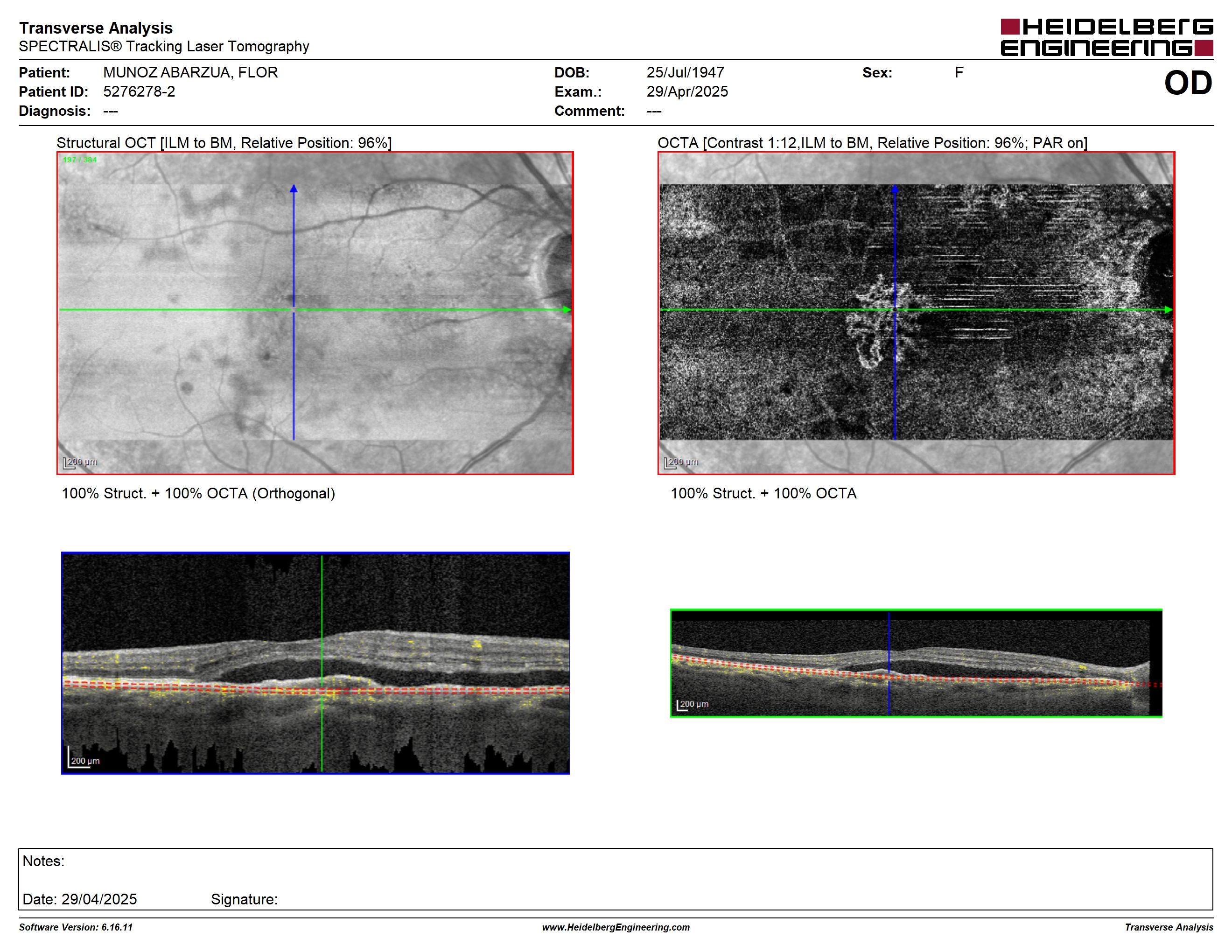Click the Exam date 29/Apr/2025
This screenshot has width=1232, height=952.
[x=687, y=92]
